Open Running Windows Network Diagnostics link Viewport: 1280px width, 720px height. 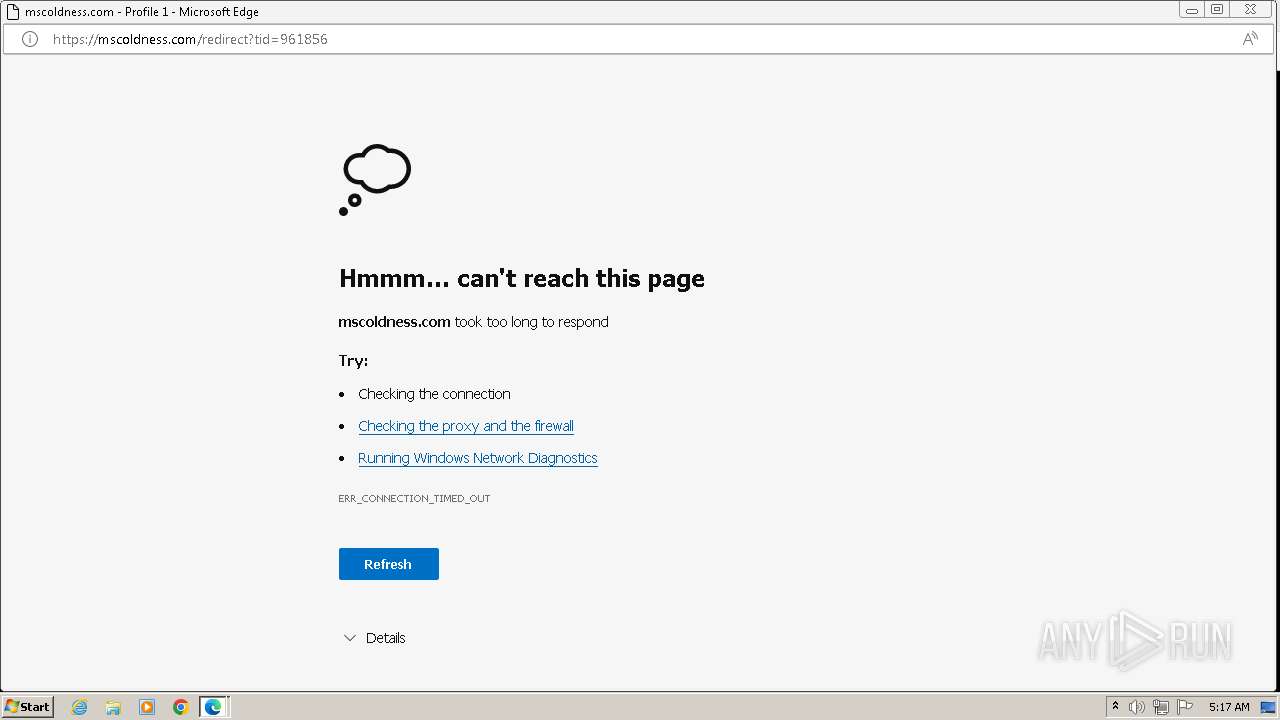point(478,458)
